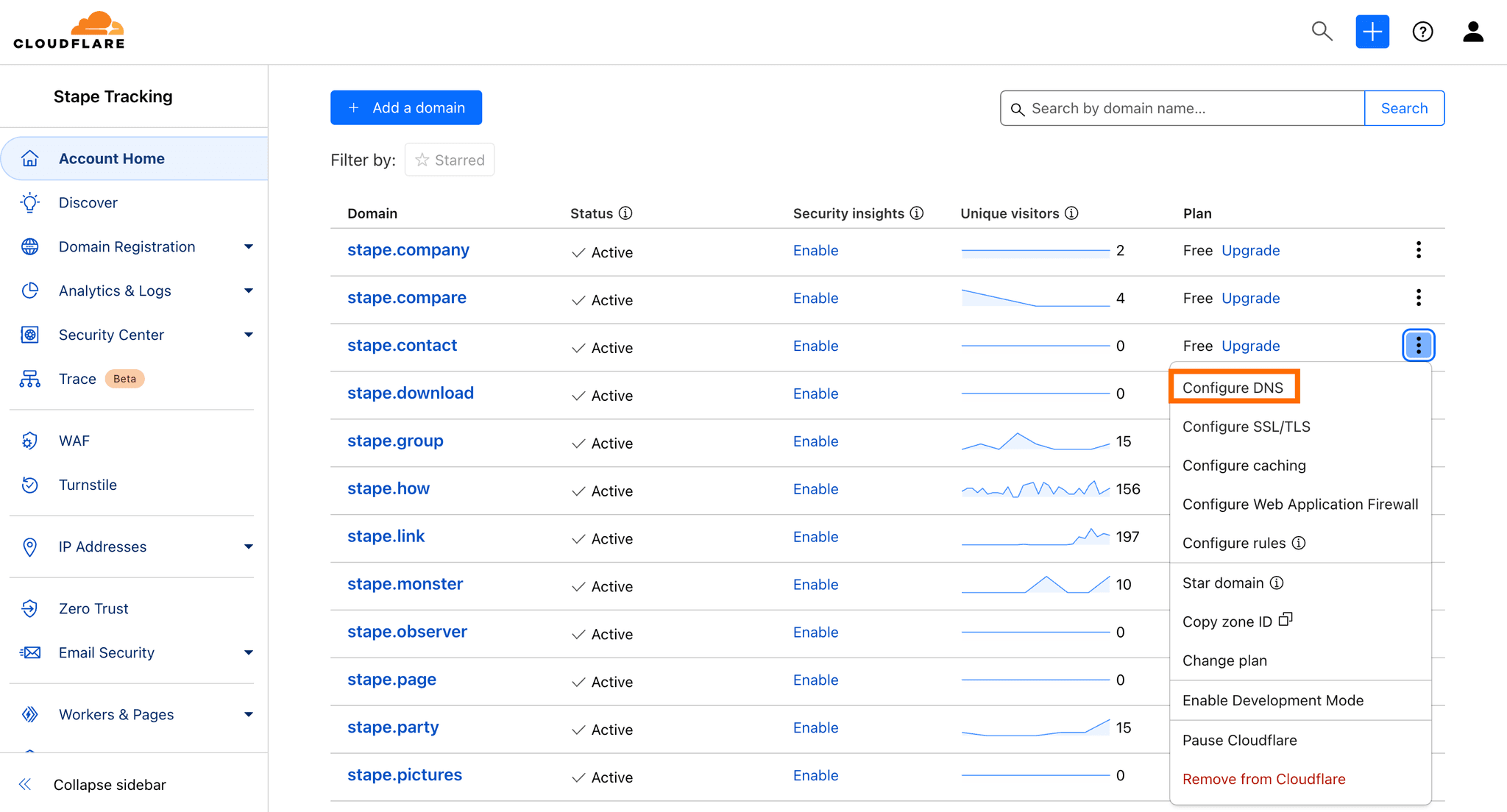Click the Cloudflare logo
The height and width of the screenshot is (812, 1507).
pyautogui.click(x=69, y=29)
